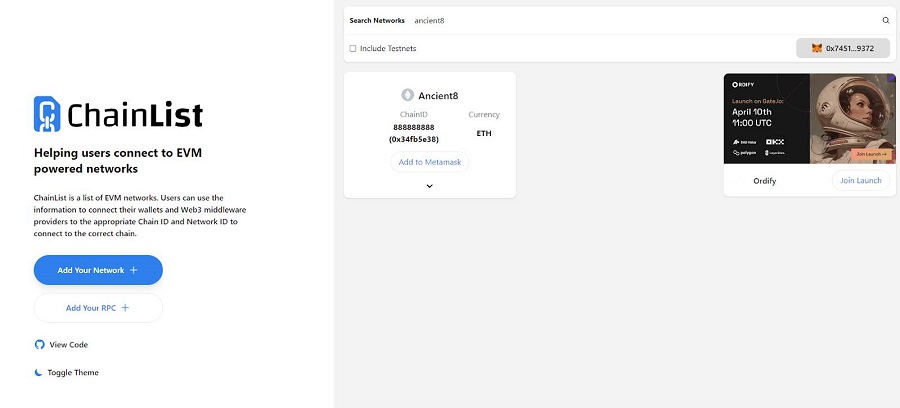The width and height of the screenshot is (900, 408).
Task: Click the plus icon in Add Your Network
Action: coord(134,270)
